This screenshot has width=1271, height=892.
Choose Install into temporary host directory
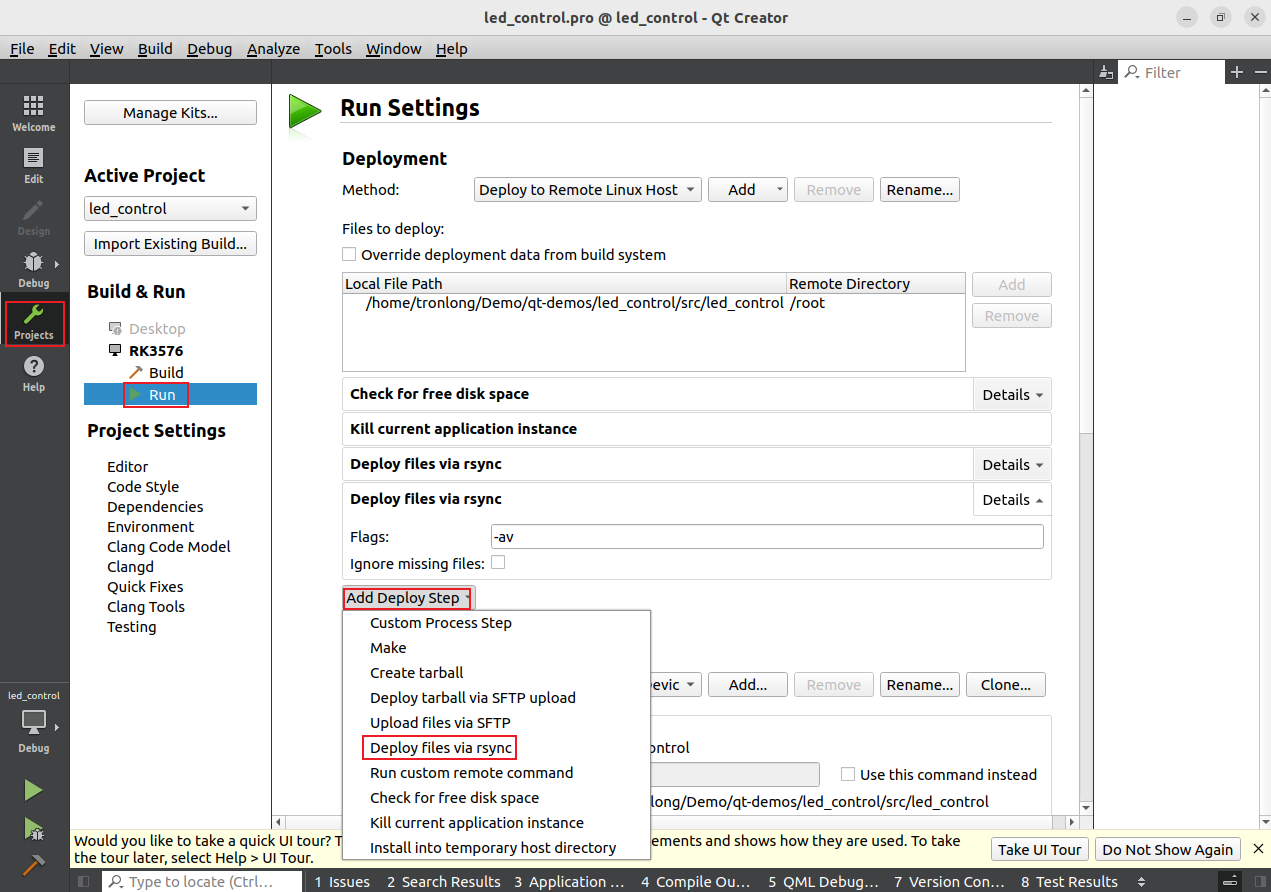coord(496,848)
